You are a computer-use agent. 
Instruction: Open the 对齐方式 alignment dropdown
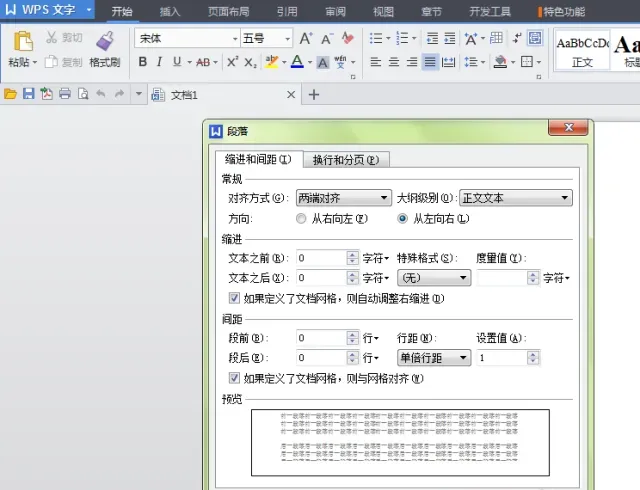(x=344, y=198)
